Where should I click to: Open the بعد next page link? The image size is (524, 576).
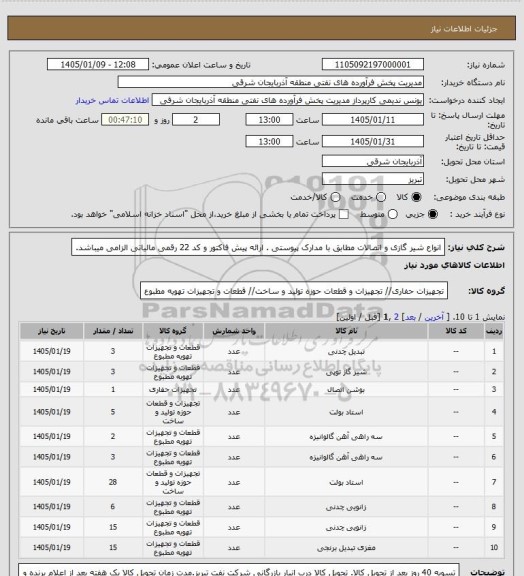click(x=409, y=317)
